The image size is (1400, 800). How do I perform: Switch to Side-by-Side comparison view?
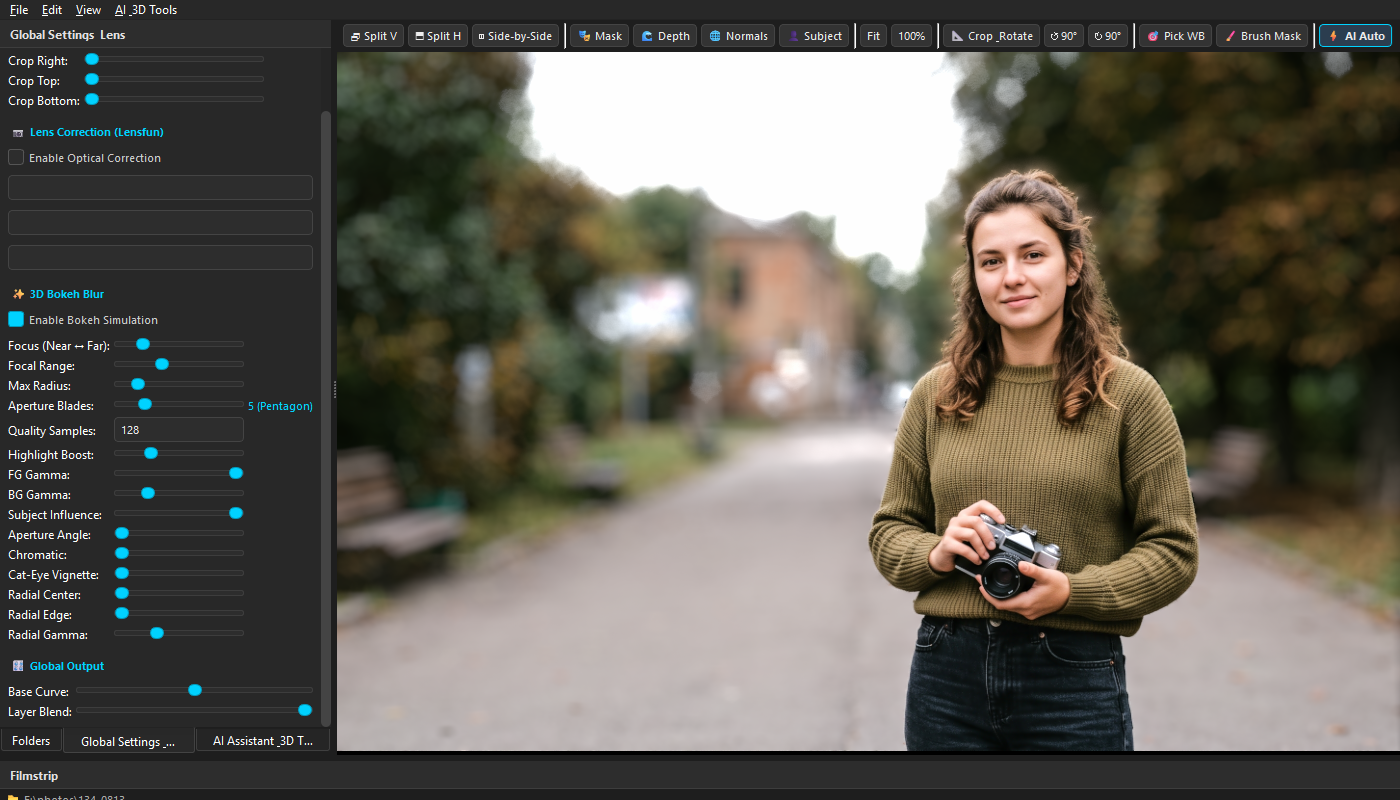click(x=515, y=36)
